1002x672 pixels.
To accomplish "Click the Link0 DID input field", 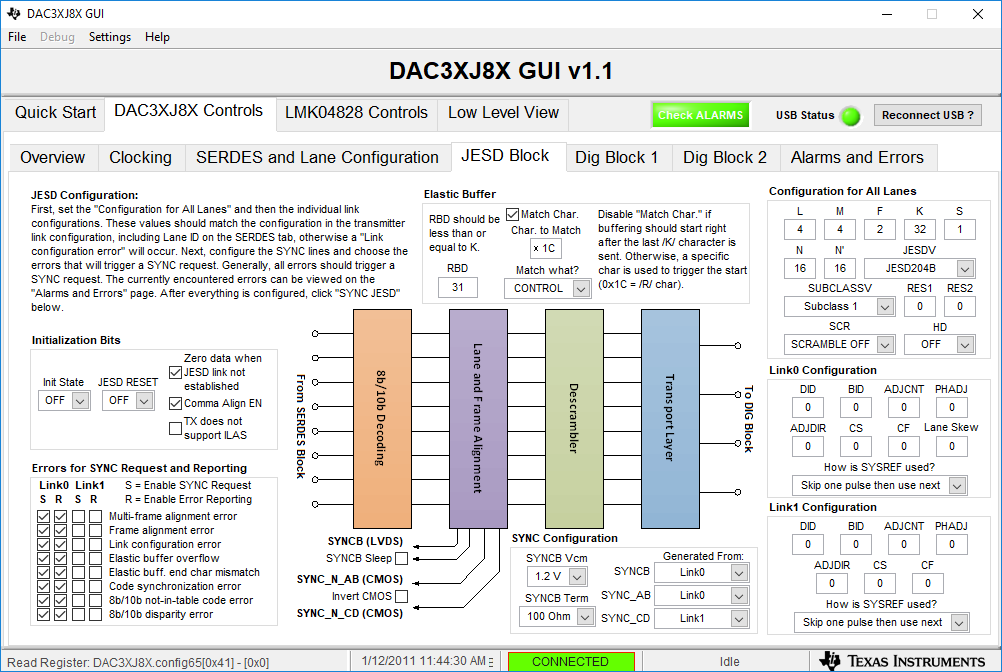I will (x=808, y=408).
